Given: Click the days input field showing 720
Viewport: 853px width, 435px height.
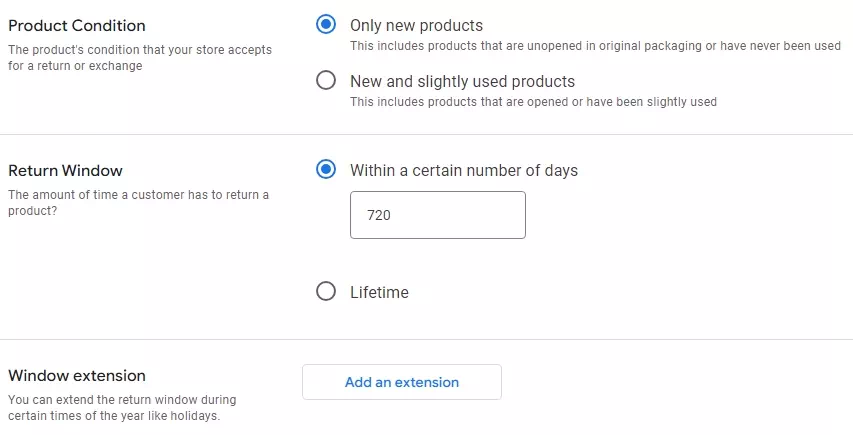Looking at the screenshot, I should coord(437,215).
